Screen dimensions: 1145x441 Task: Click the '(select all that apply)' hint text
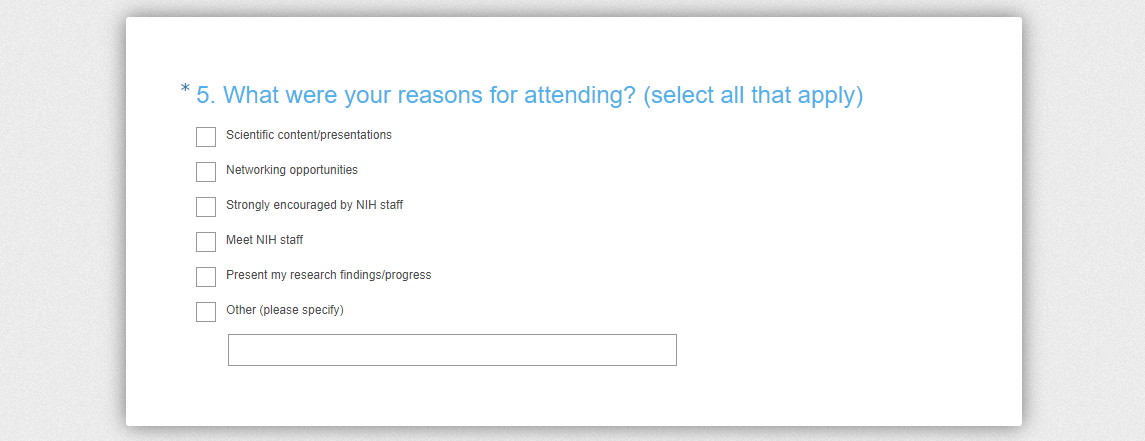point(753,96)
